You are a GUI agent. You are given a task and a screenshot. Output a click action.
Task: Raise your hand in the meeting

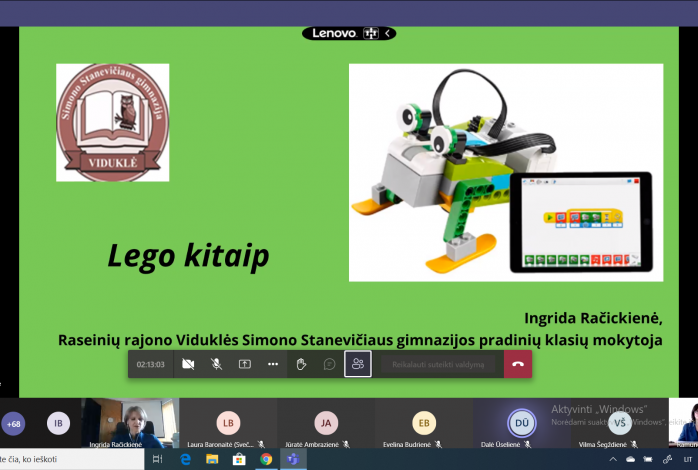click(301, 364)
